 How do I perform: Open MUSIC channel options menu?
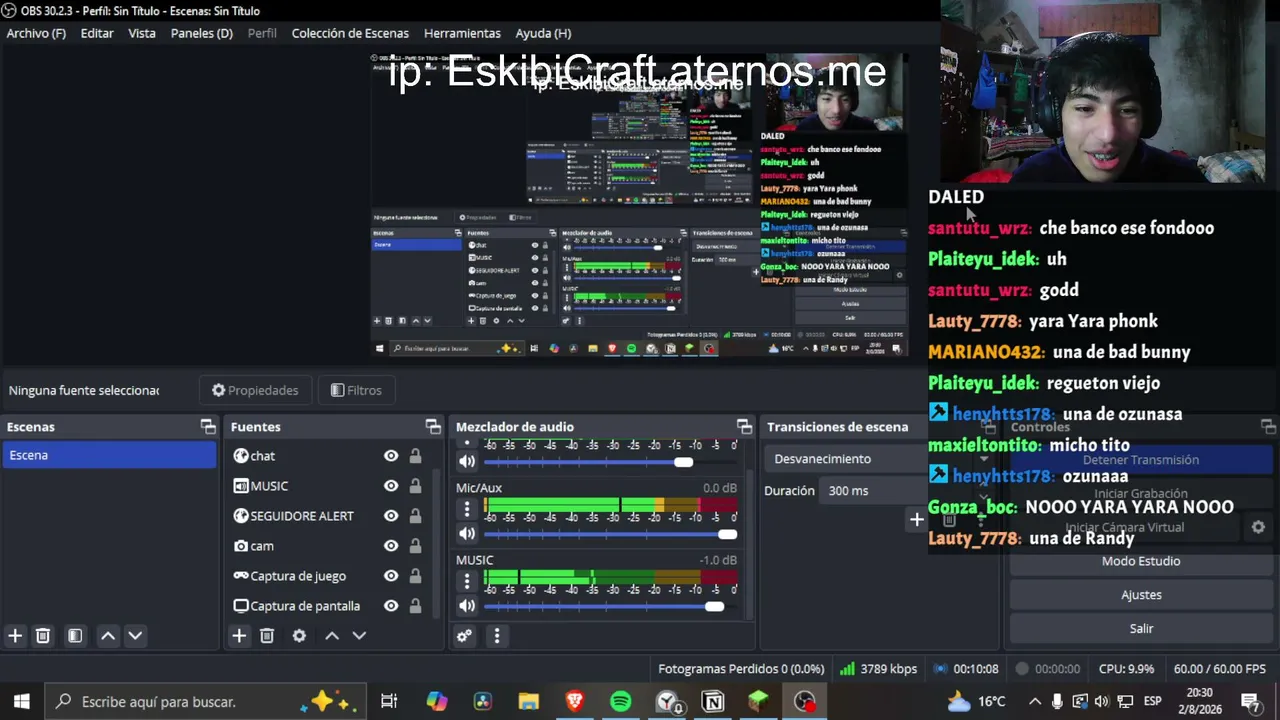click(467, 580)
